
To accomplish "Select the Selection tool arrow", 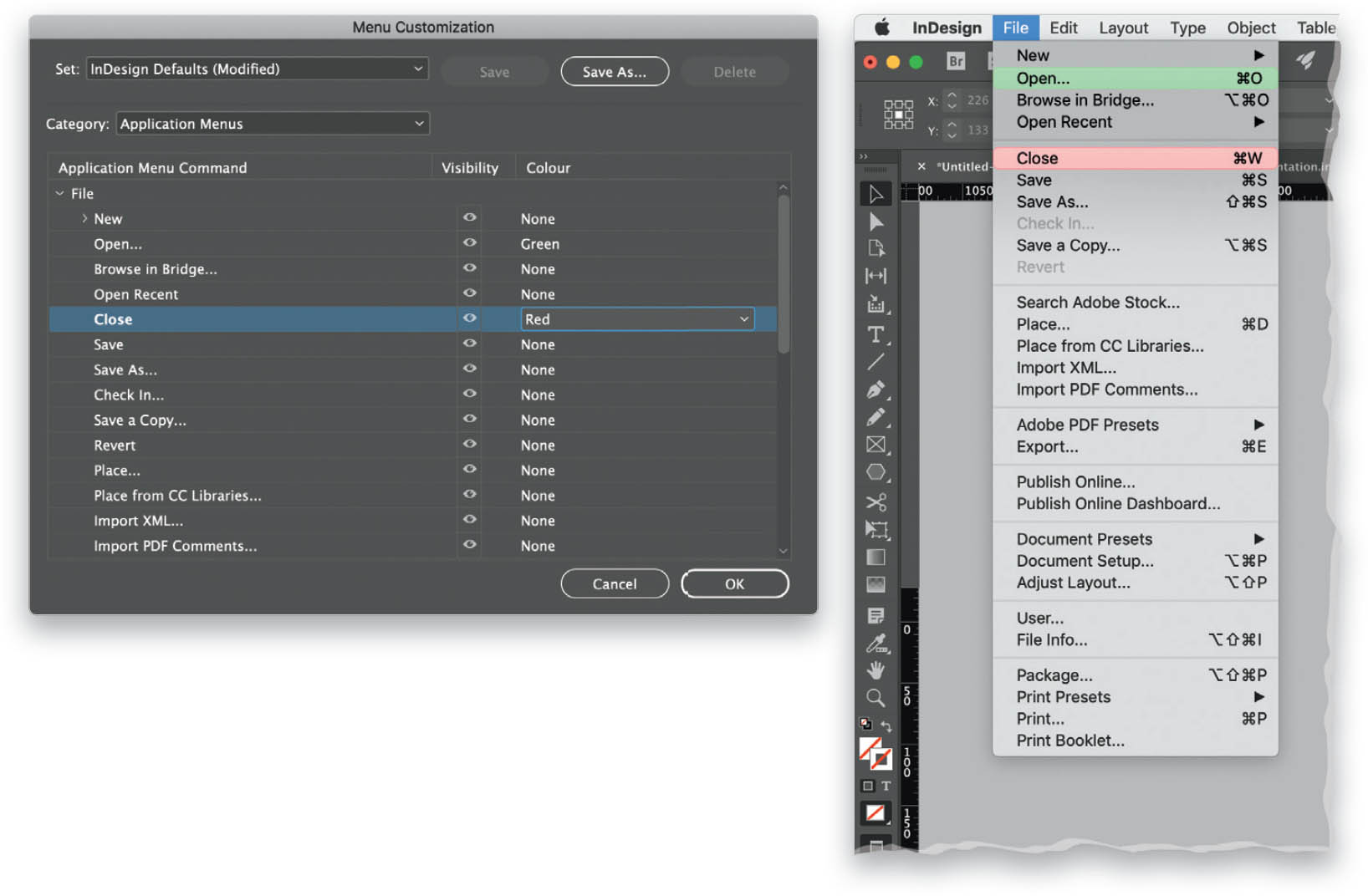I will 875,193.
